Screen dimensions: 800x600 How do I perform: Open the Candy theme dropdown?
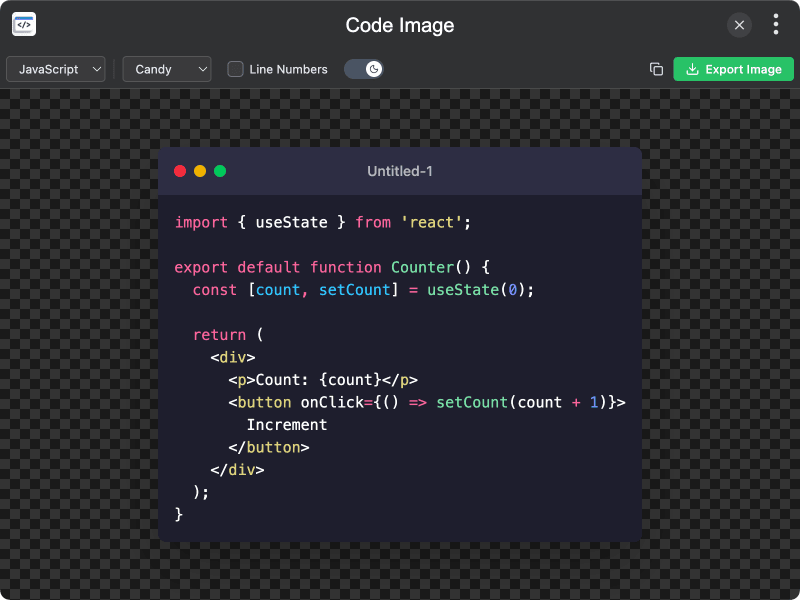(x=166, y=69)
